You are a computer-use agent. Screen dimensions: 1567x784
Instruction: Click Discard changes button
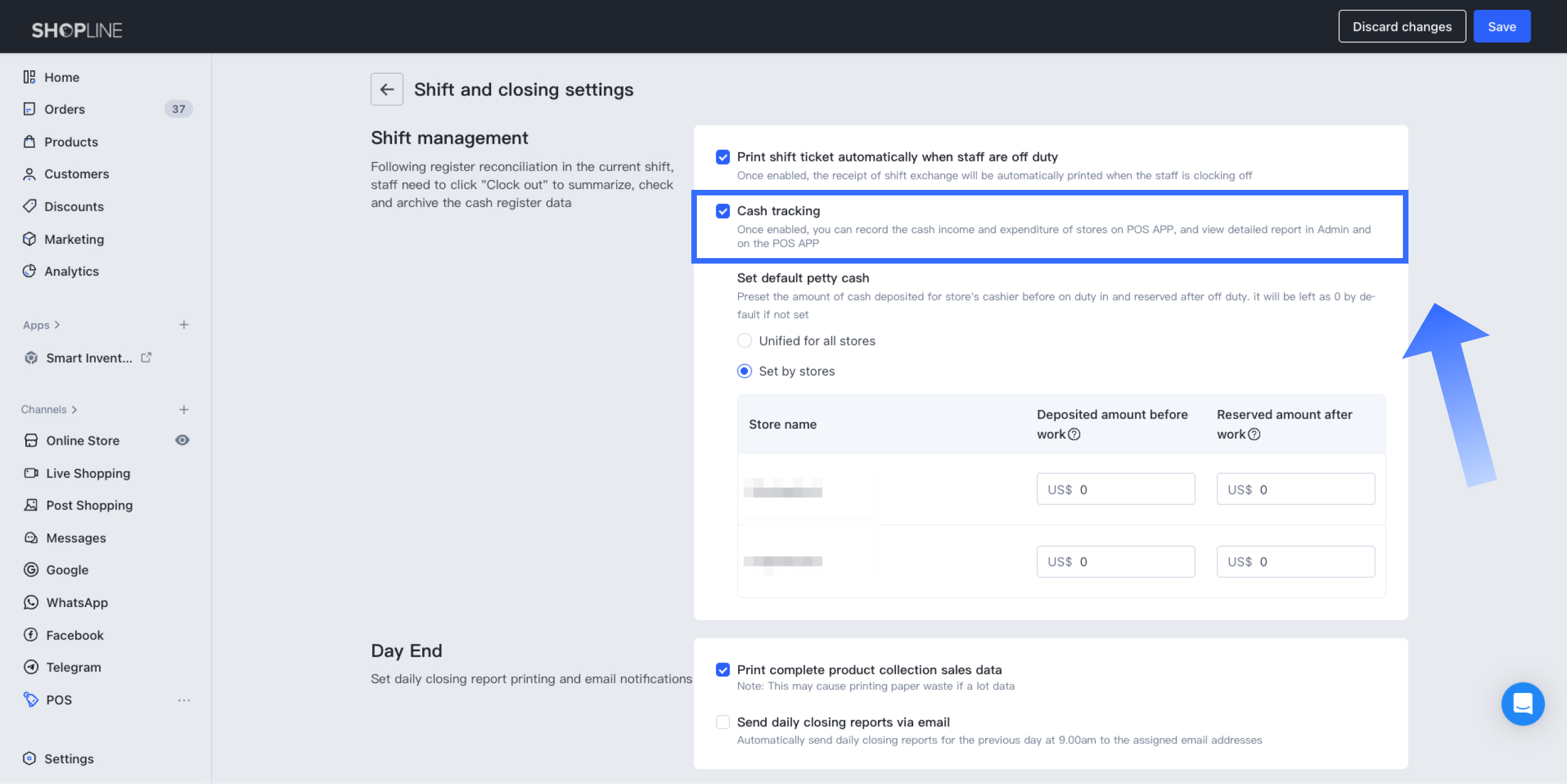click(x=1402, y=27)
